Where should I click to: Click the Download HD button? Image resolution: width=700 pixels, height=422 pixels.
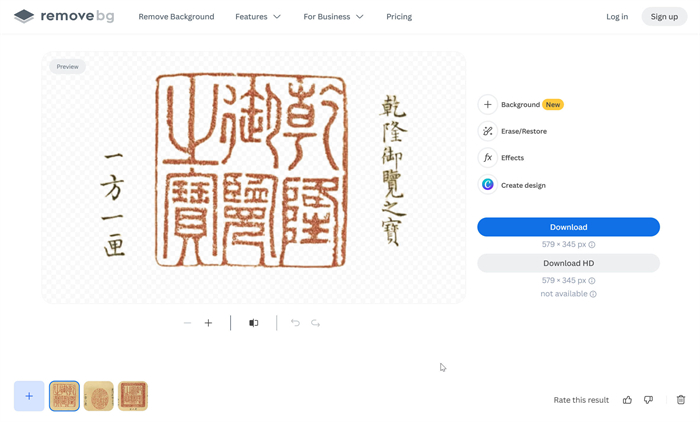point(568,263)
